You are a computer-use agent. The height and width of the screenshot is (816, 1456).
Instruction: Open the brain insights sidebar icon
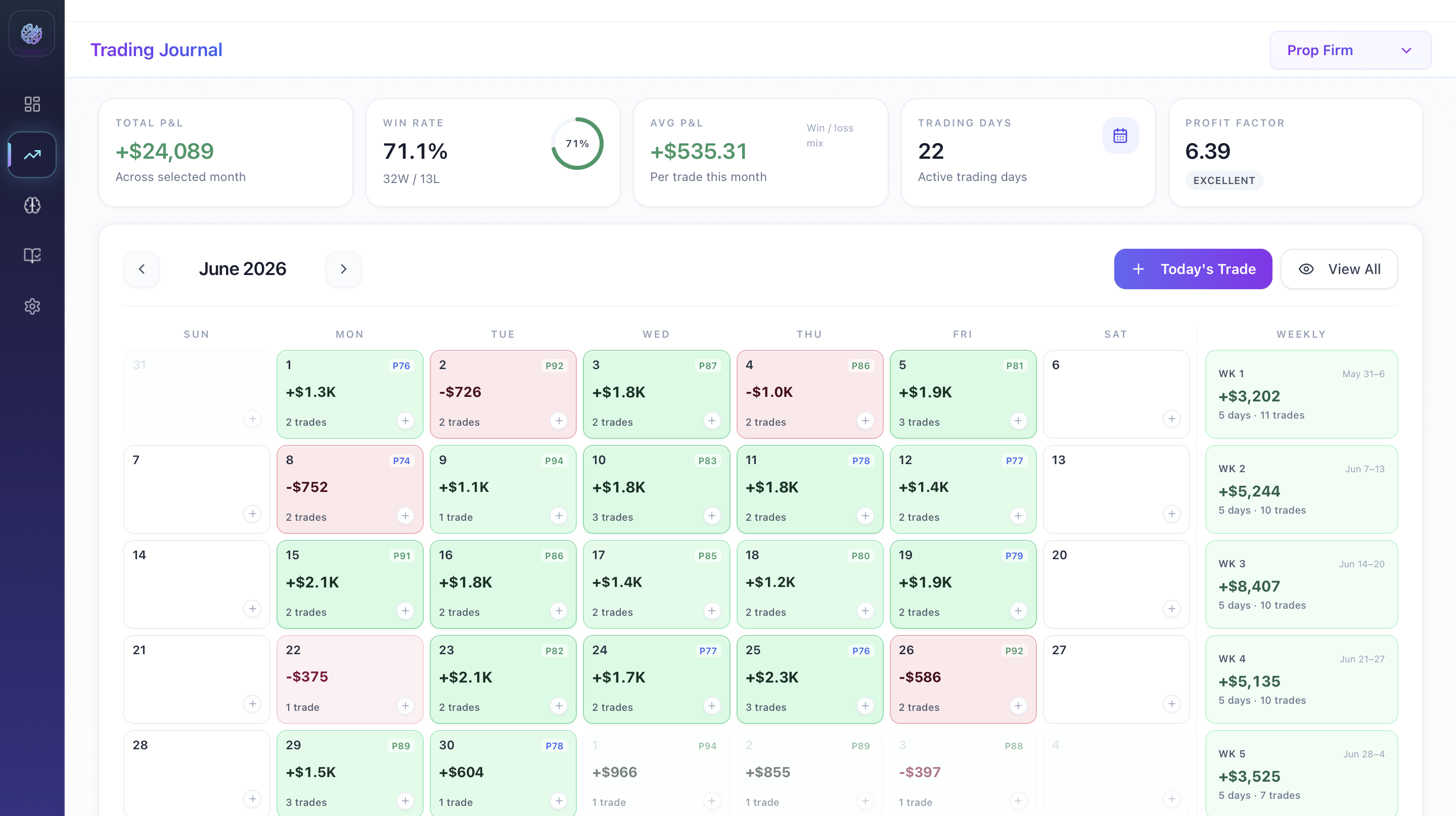pyautogui.click(x=32, y=205)
